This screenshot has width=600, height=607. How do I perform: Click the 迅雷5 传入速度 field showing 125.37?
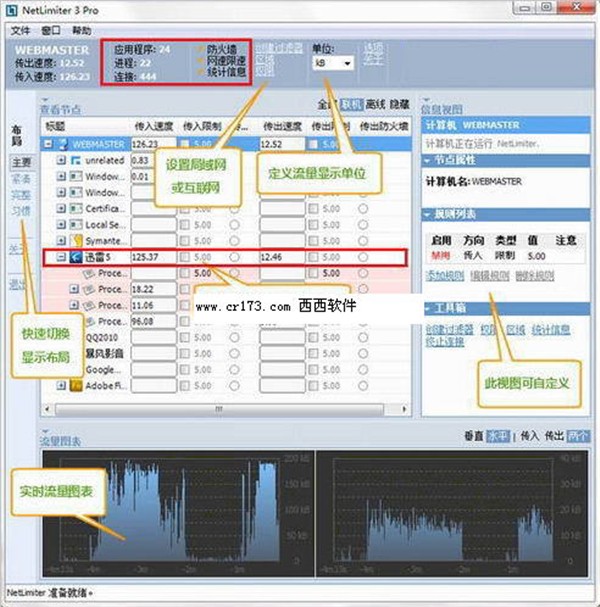[x=154, y=257]
